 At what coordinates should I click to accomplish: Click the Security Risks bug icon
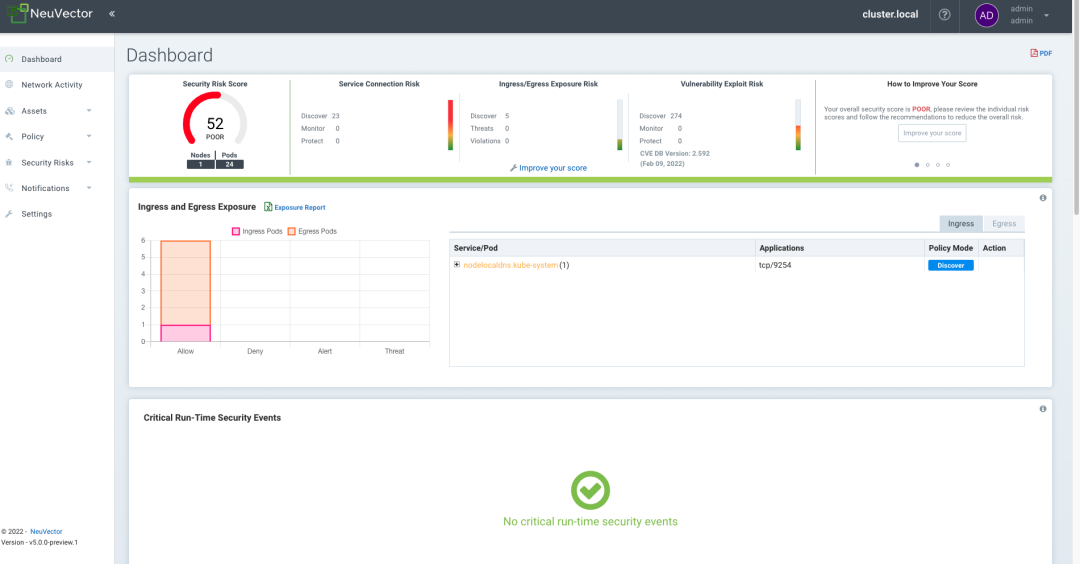[9, 163]
